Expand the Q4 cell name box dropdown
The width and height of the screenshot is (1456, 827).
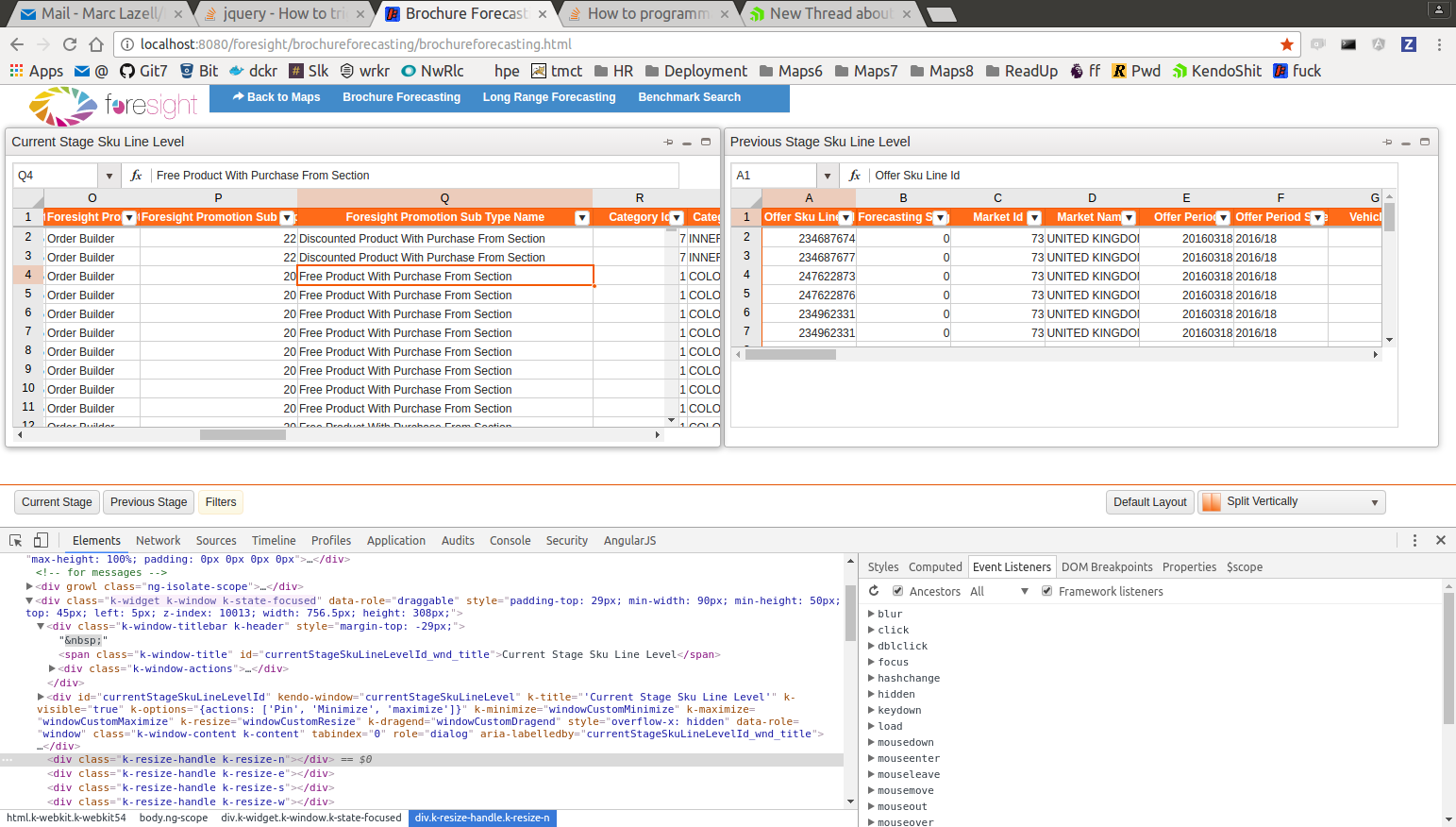coord(109,176)
